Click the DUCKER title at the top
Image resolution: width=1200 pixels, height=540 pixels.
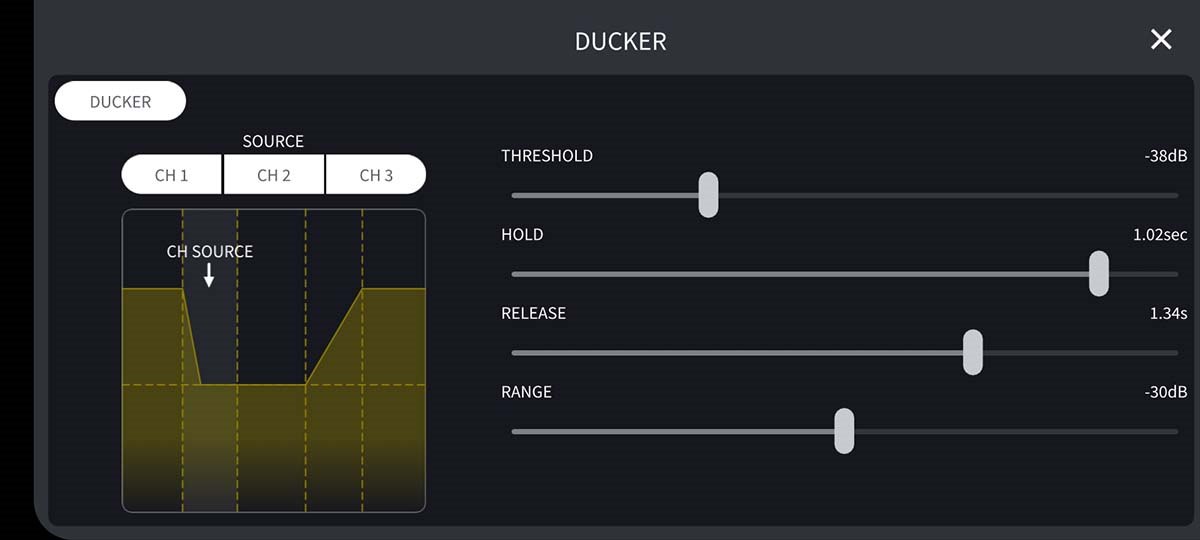(x=620, y=41)
